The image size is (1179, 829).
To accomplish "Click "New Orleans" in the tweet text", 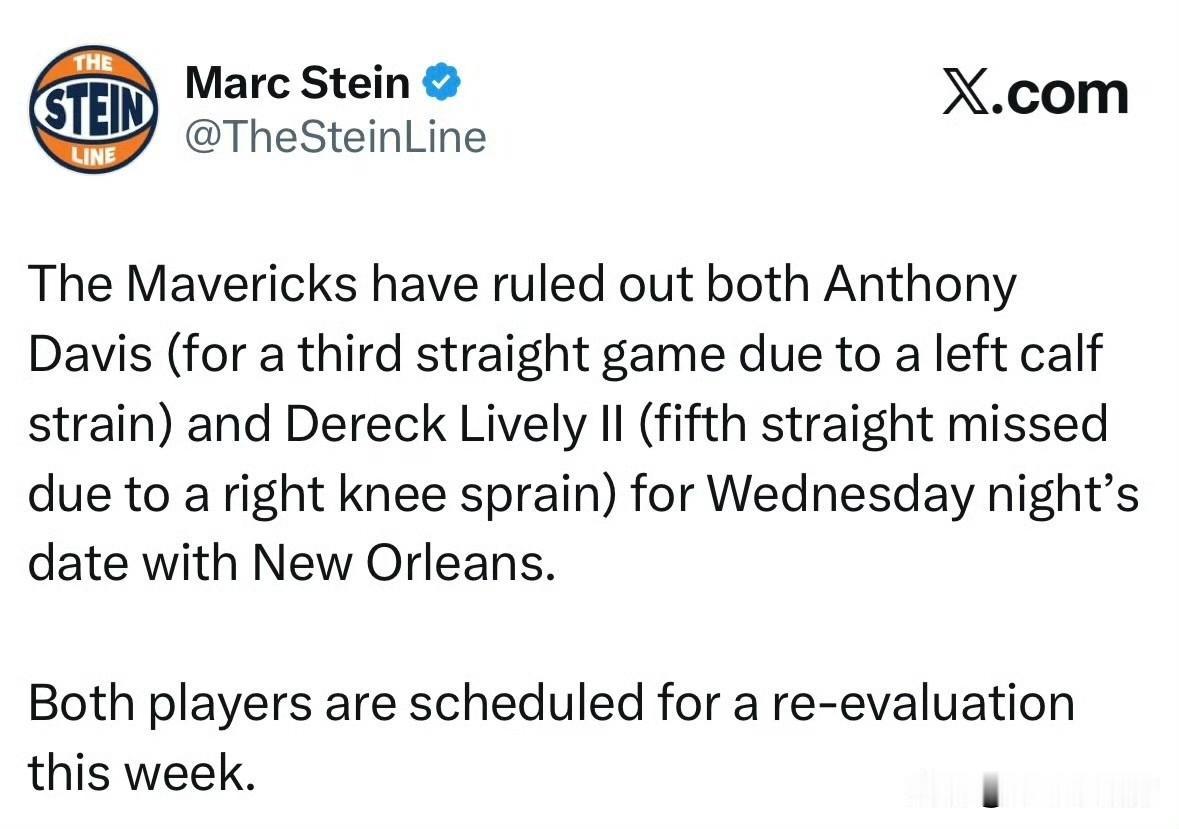I will coord(402,565).
